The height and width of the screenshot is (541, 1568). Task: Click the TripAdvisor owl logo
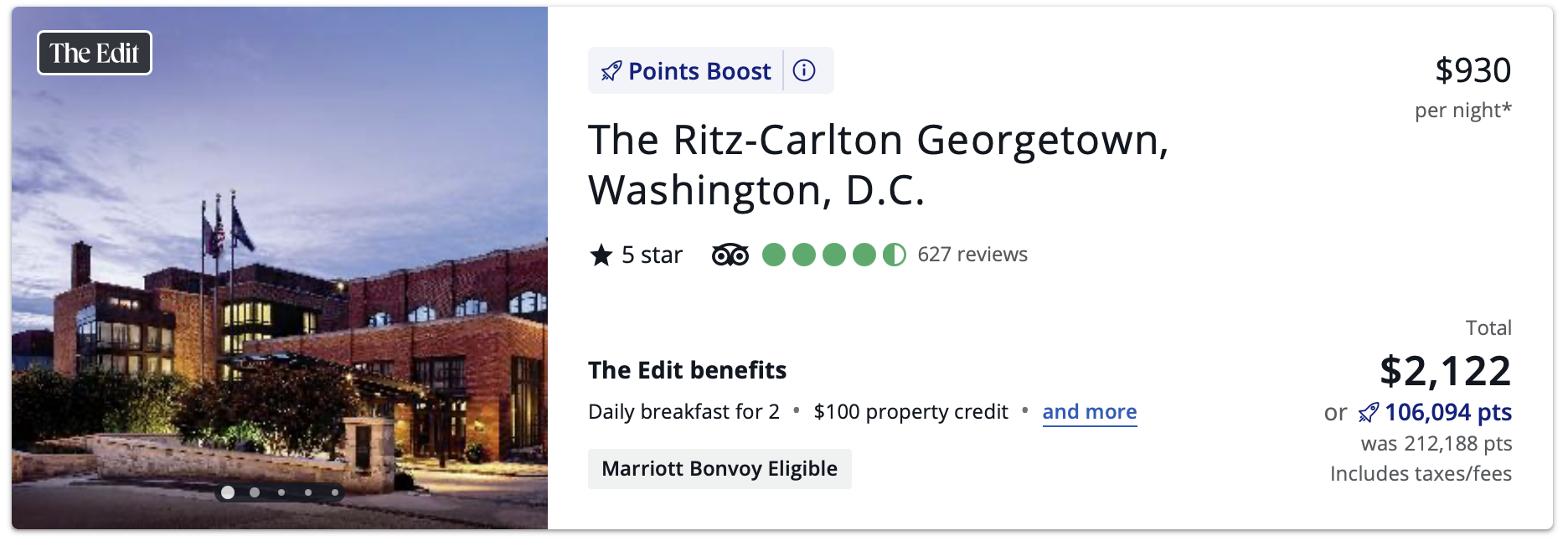[x=730, y=255]
